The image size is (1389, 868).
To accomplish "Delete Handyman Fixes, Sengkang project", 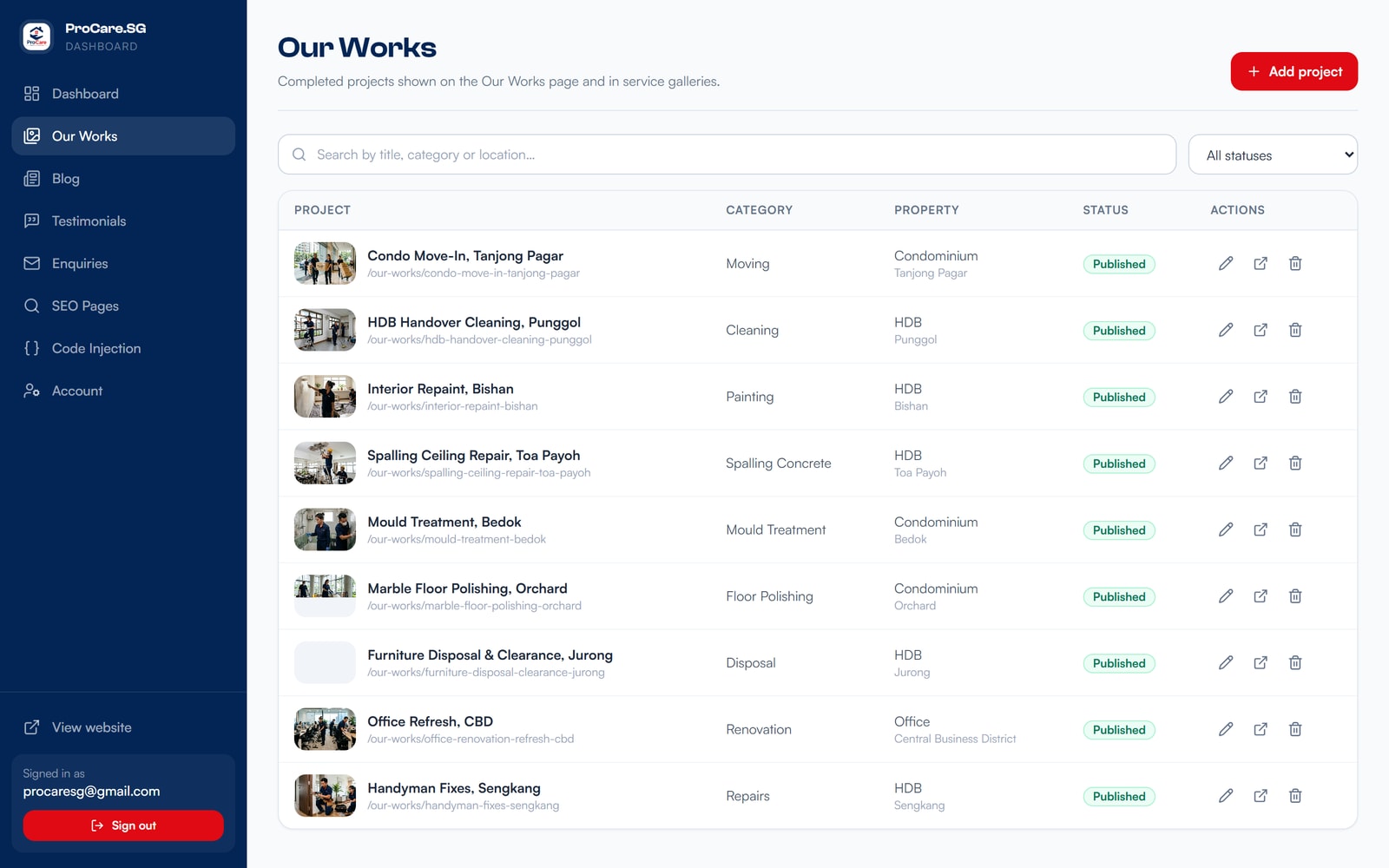I will 1295,796.
